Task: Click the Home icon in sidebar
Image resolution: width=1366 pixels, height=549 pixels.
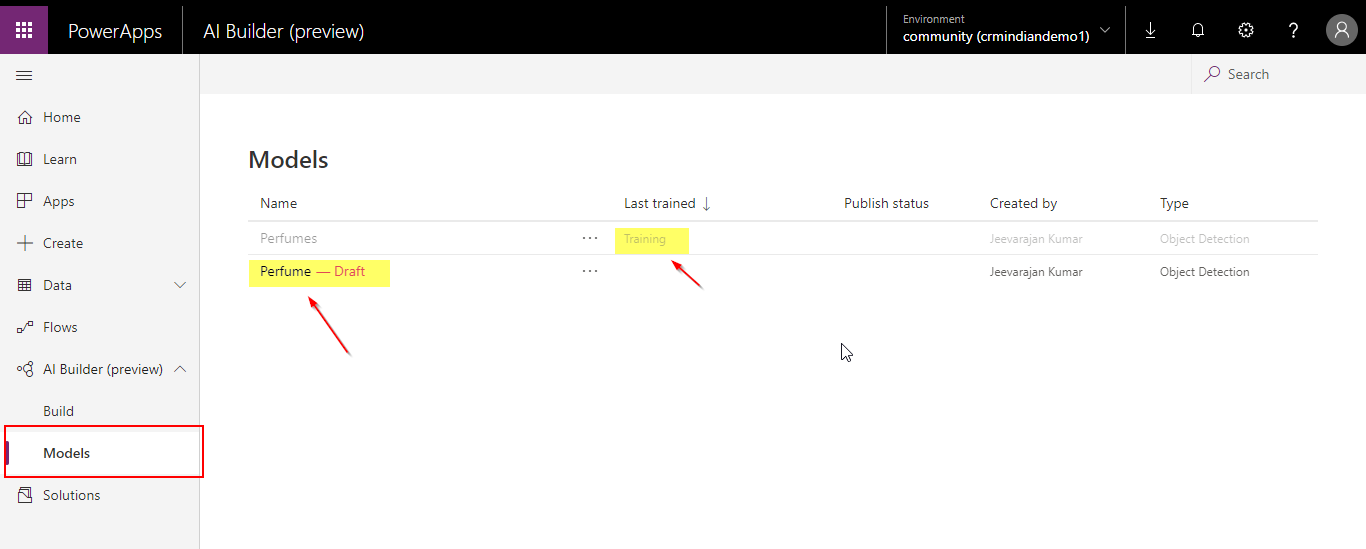Action: pyautogui.click(x=26, y=117)
